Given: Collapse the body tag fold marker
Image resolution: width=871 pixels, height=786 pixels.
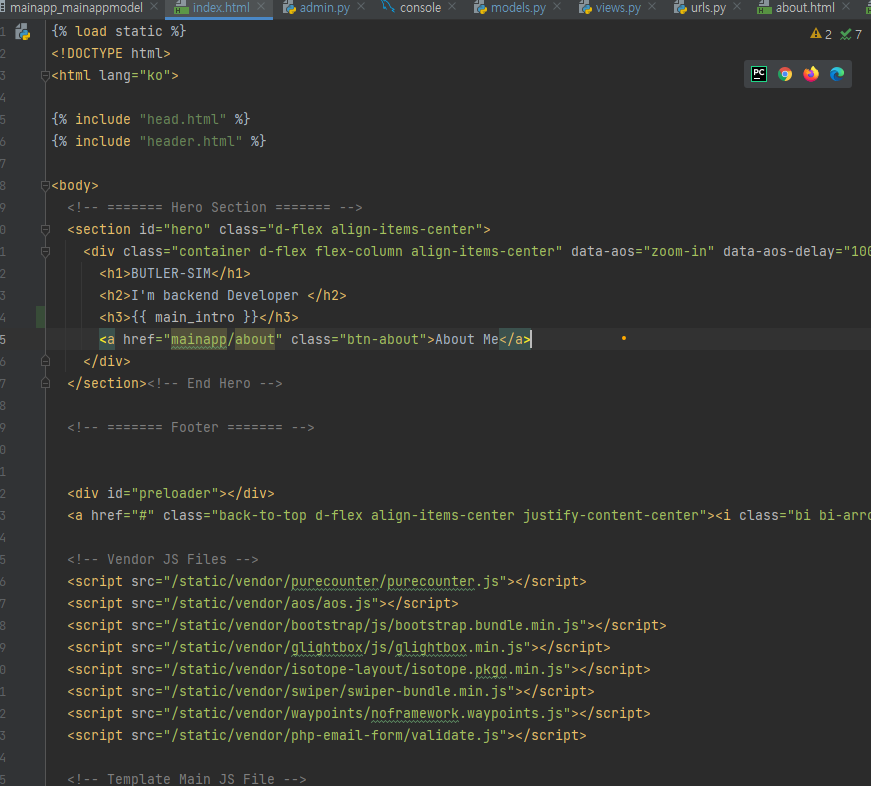Looking at the screenshot, I should tap(46, 186).
